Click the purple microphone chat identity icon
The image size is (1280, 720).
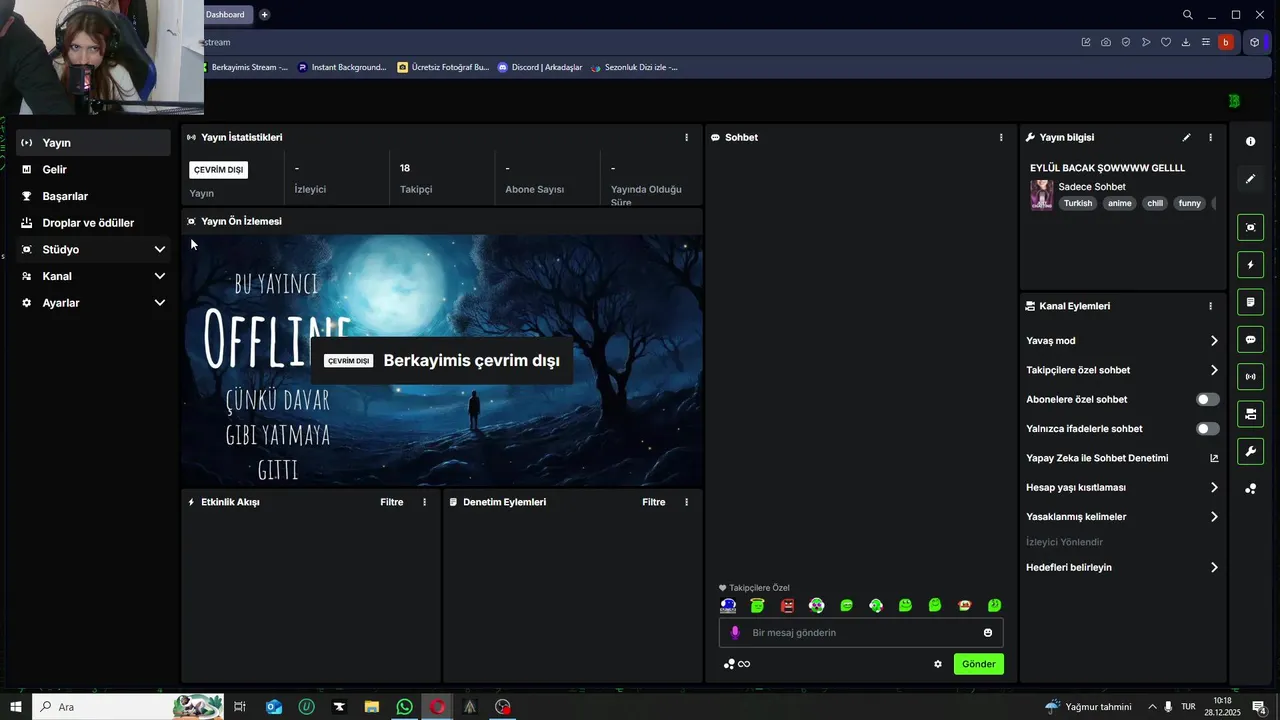735,632
